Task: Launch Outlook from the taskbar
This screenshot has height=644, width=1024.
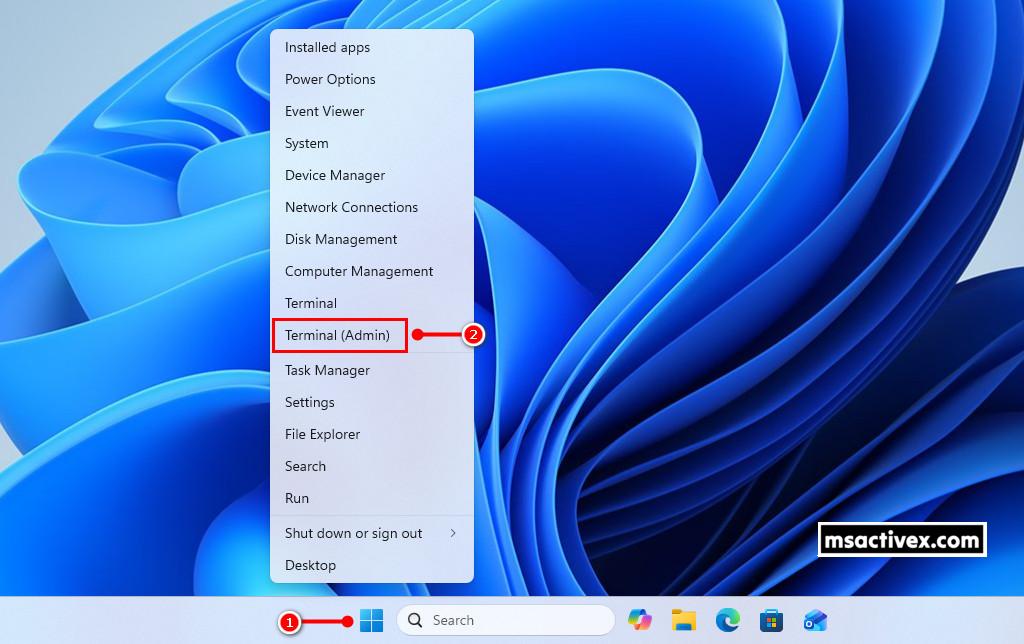Action: pos(815,620)
